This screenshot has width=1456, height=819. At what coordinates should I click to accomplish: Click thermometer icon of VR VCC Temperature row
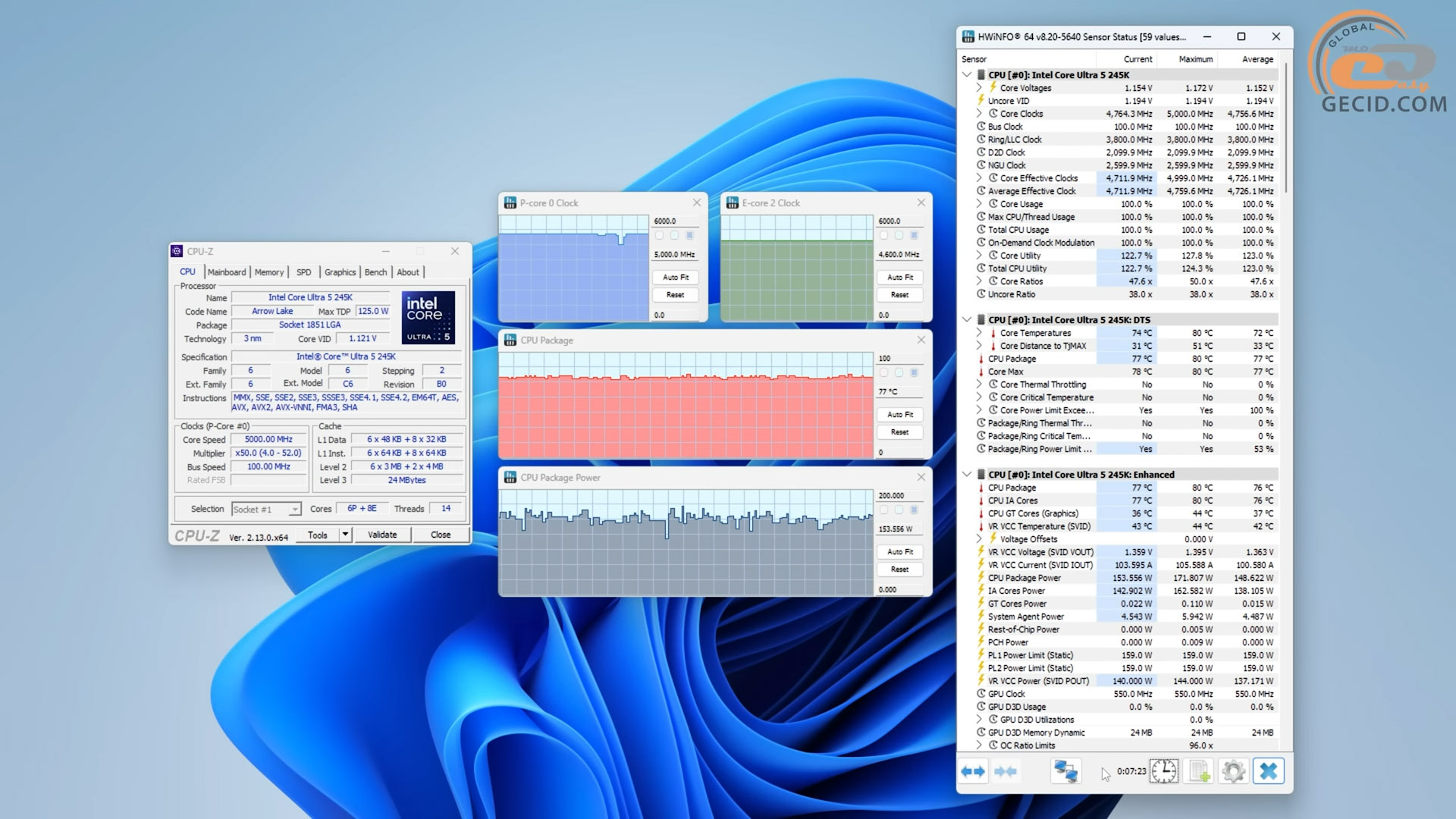point(981,526)
